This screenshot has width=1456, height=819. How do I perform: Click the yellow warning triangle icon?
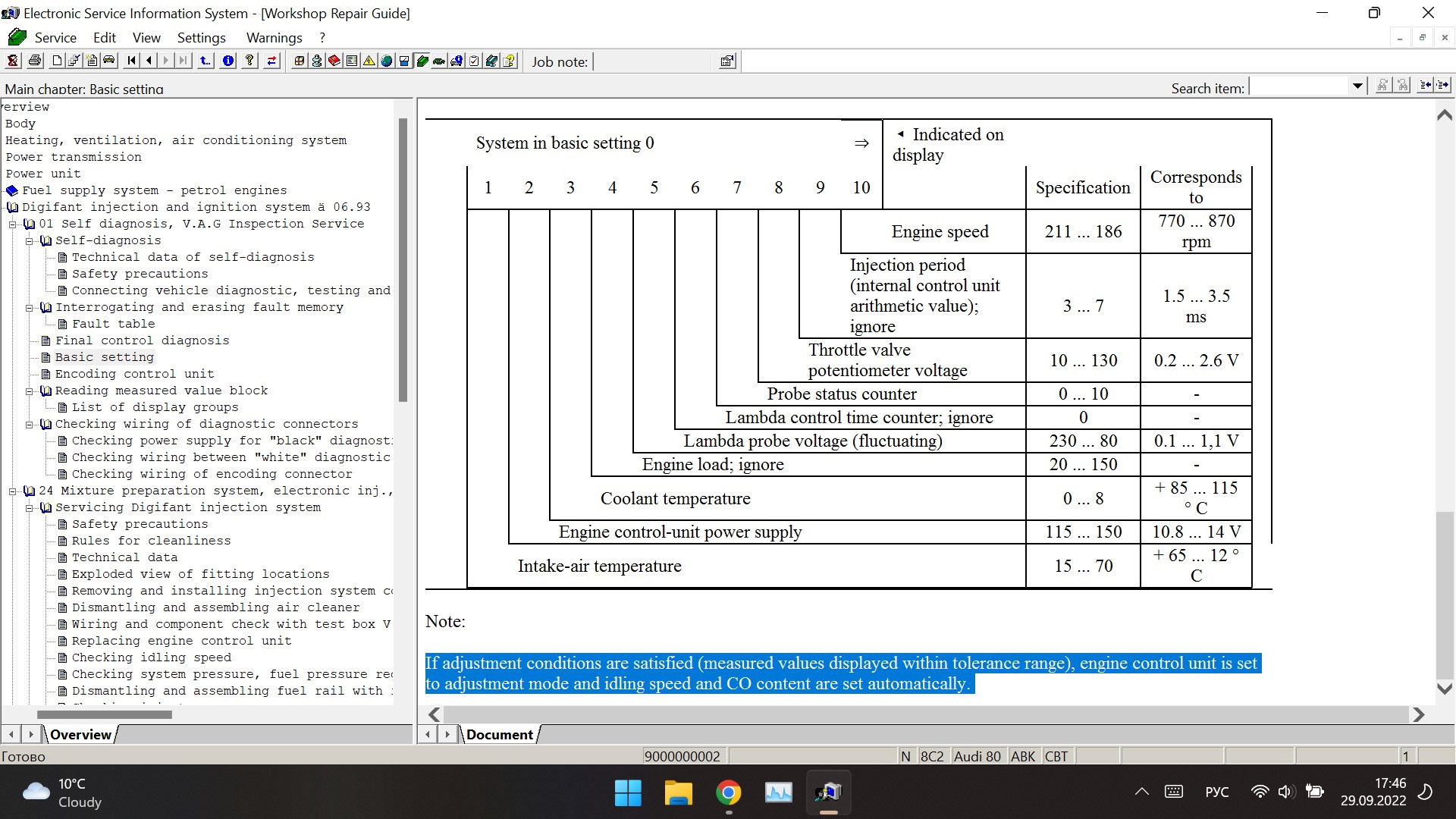coord(369,61)
